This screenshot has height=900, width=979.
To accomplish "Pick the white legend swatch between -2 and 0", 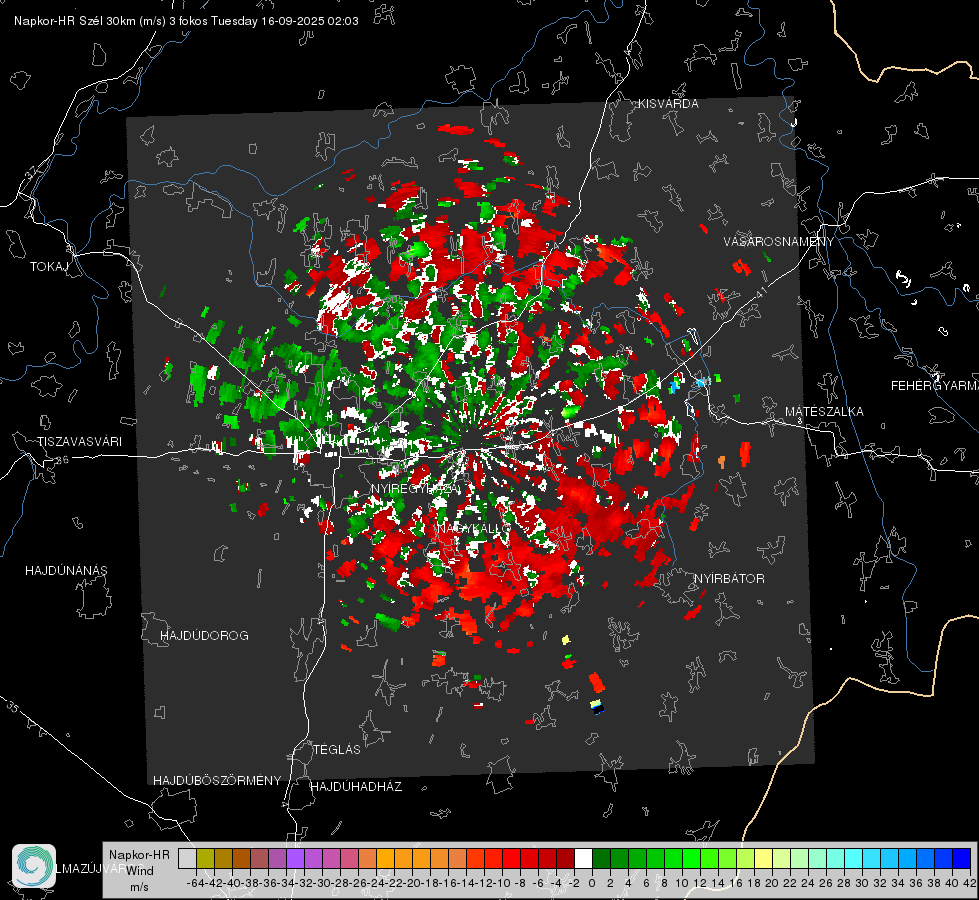I will click(583, 858).
